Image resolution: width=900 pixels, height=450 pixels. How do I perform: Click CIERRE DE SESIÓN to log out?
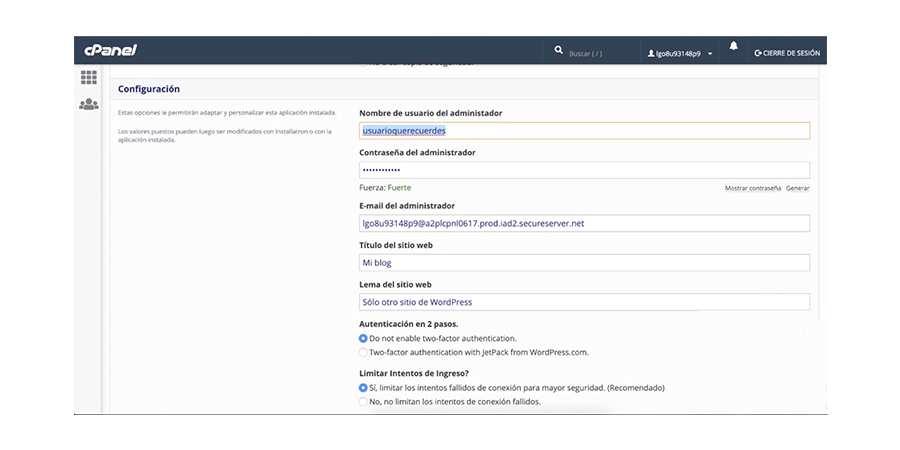pos(787,53)
